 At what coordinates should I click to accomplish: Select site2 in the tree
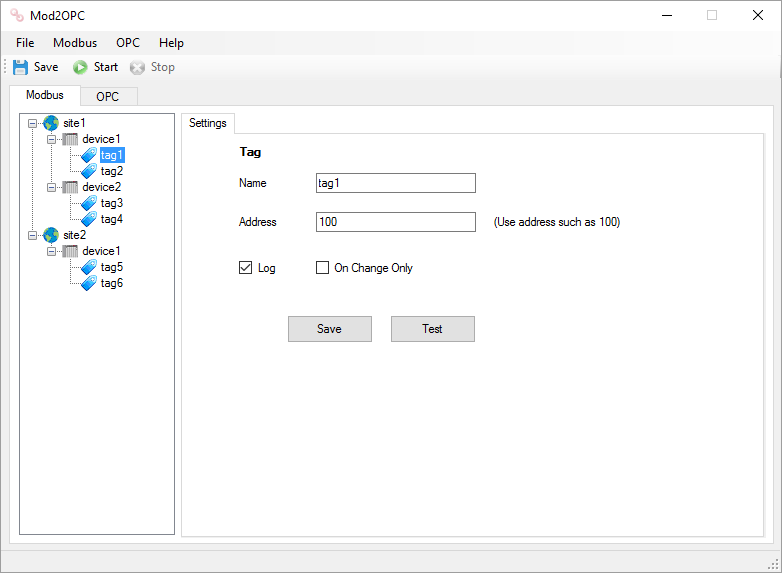74,235
